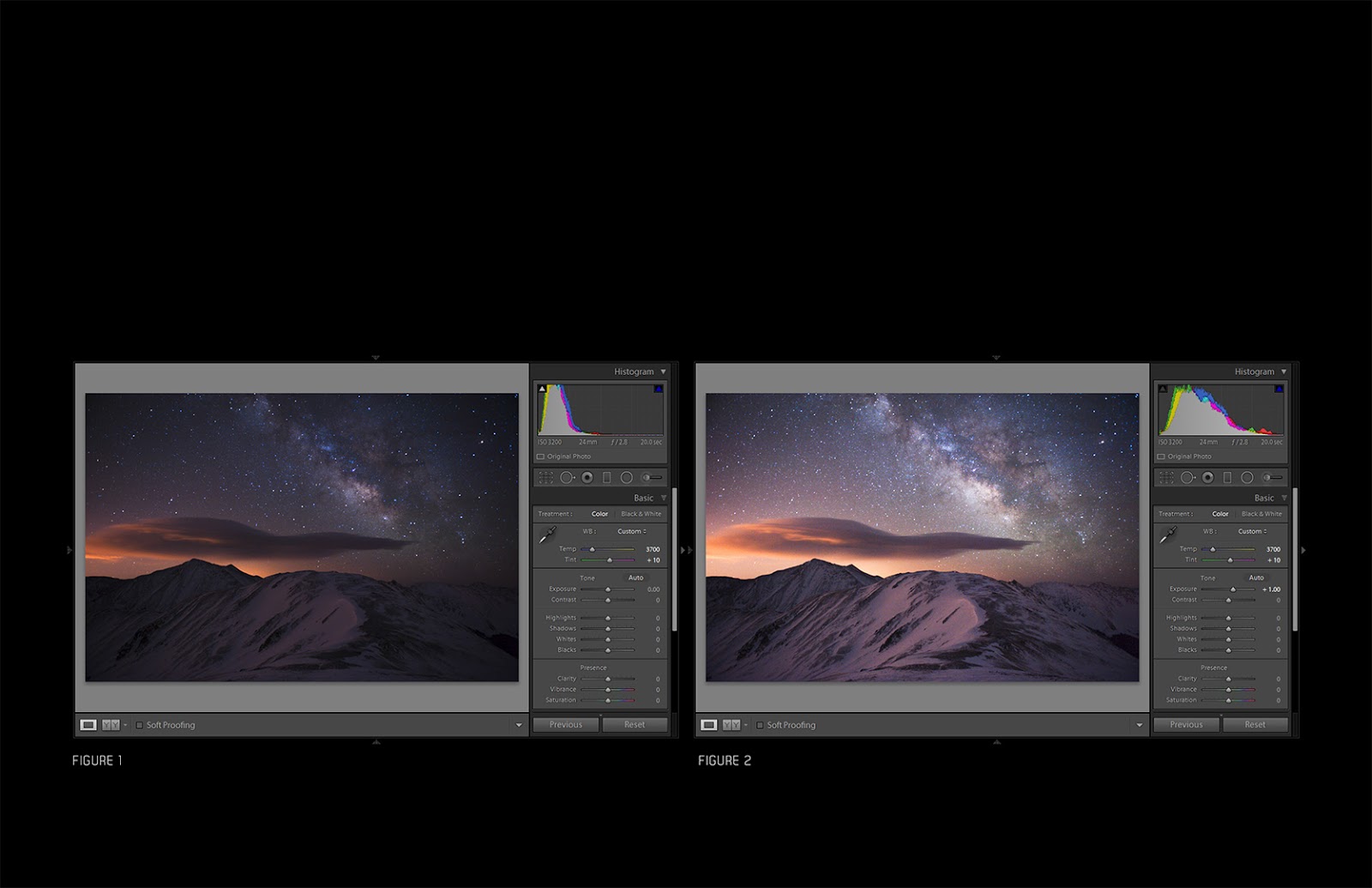The image size is (1372, 888).
Task: Pick White Balance eyedropper in Figure 1
Action: click(x=547, y=535)
